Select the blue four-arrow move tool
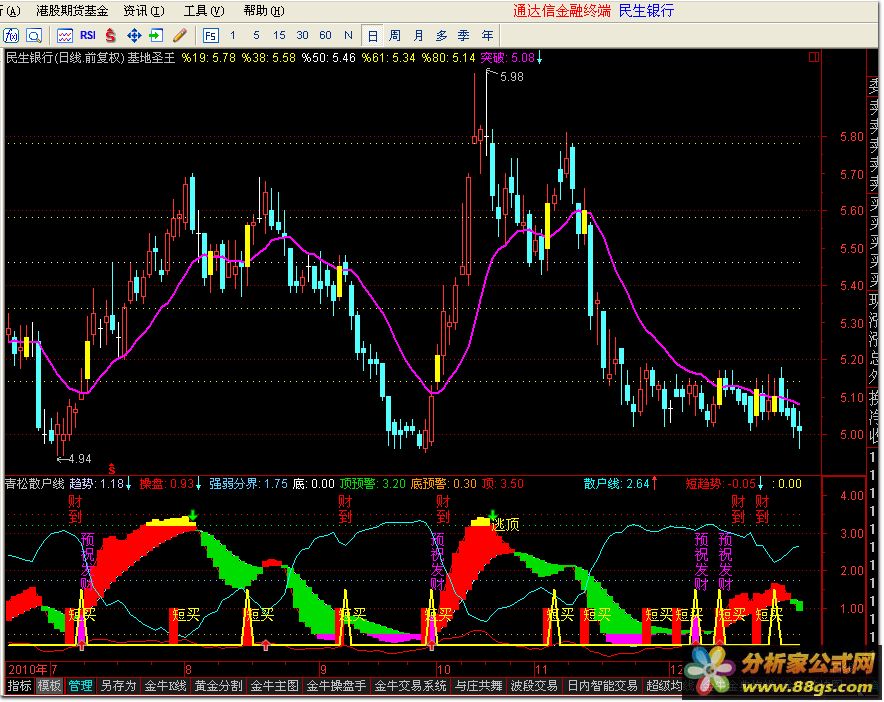The image size is (884, 702). [134, 36]
